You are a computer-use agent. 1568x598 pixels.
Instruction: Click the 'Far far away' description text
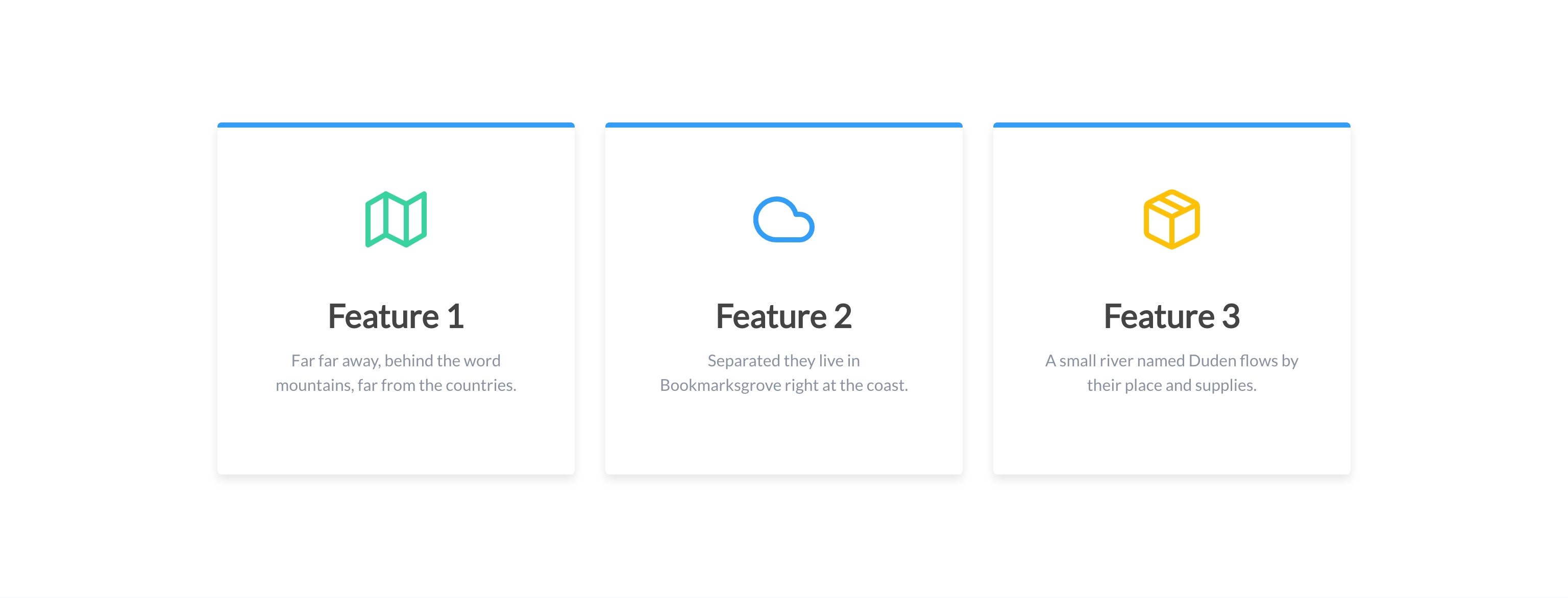tap(396, 361)
